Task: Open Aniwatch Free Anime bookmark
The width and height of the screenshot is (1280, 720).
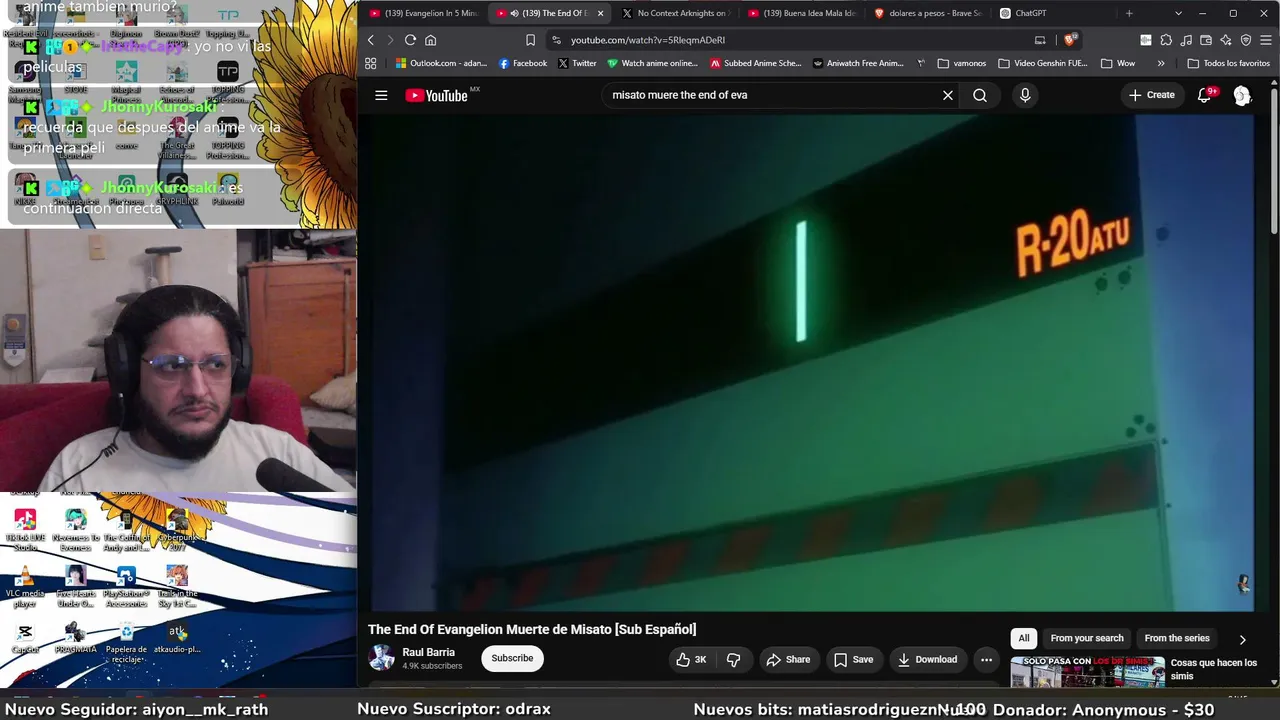Action: (859, 63)
